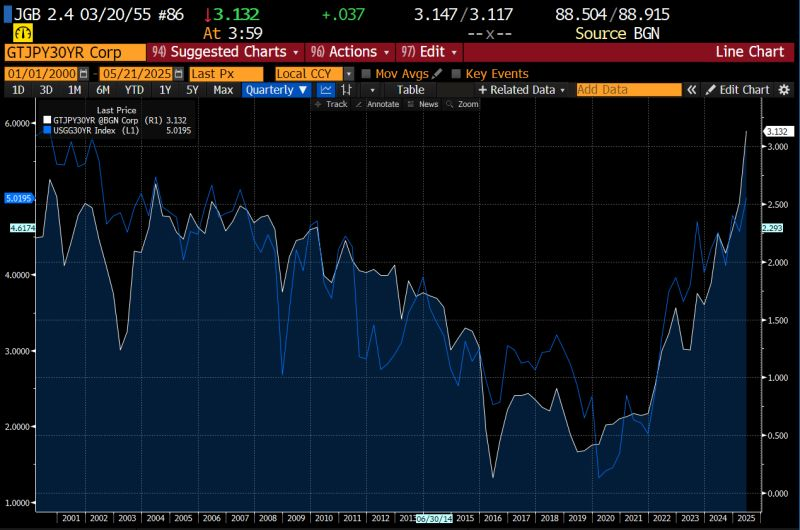Viewport: 800px width, 530px height.
Task: Switch to Table view
Action: click(x=411, y=90)
